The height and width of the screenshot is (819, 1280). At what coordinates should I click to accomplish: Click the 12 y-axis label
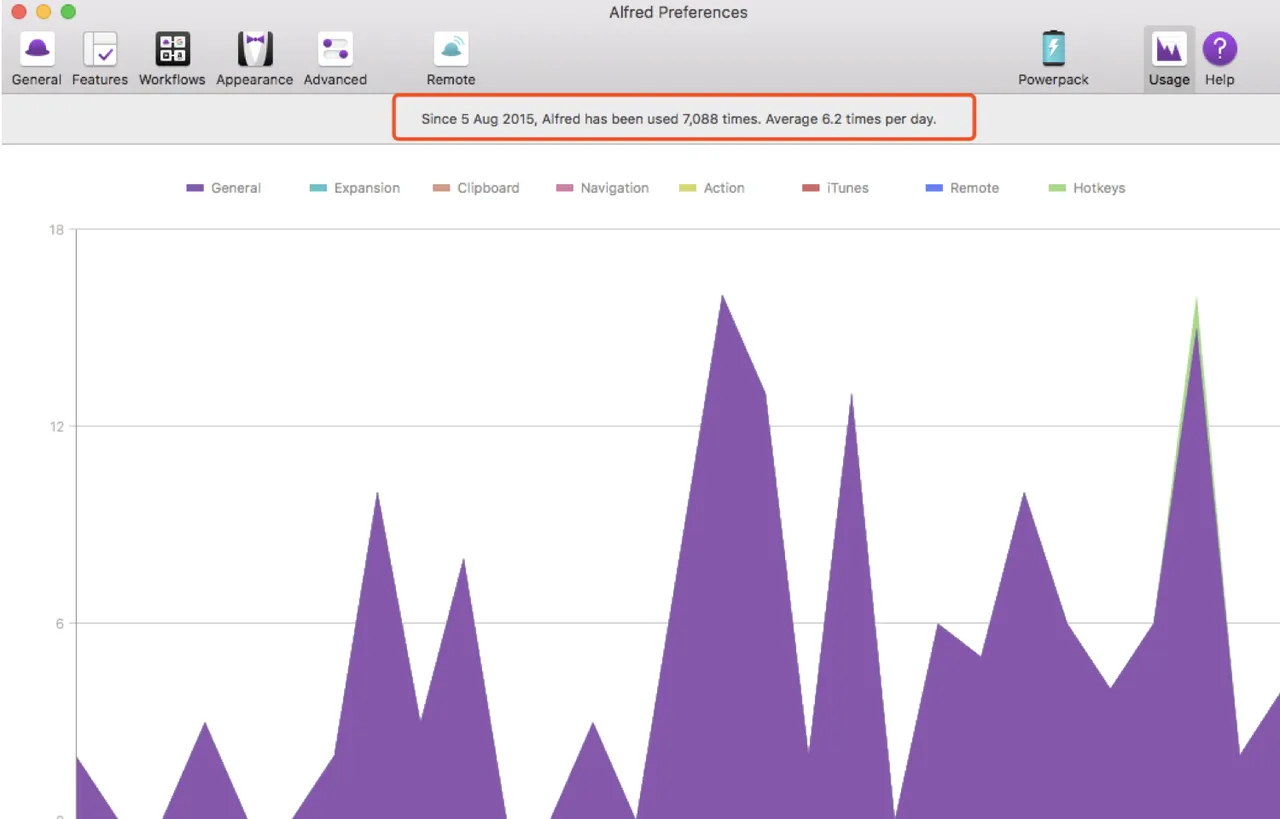[56, 426]
